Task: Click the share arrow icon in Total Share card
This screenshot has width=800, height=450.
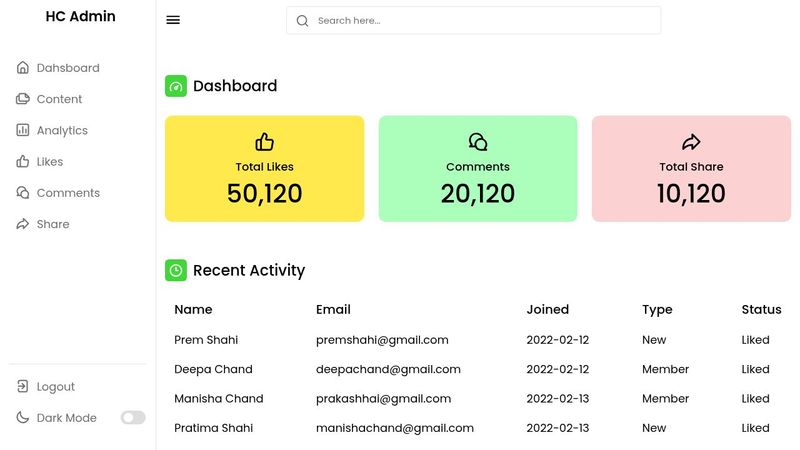Action: pyautogui.click(x=691, y=142)
